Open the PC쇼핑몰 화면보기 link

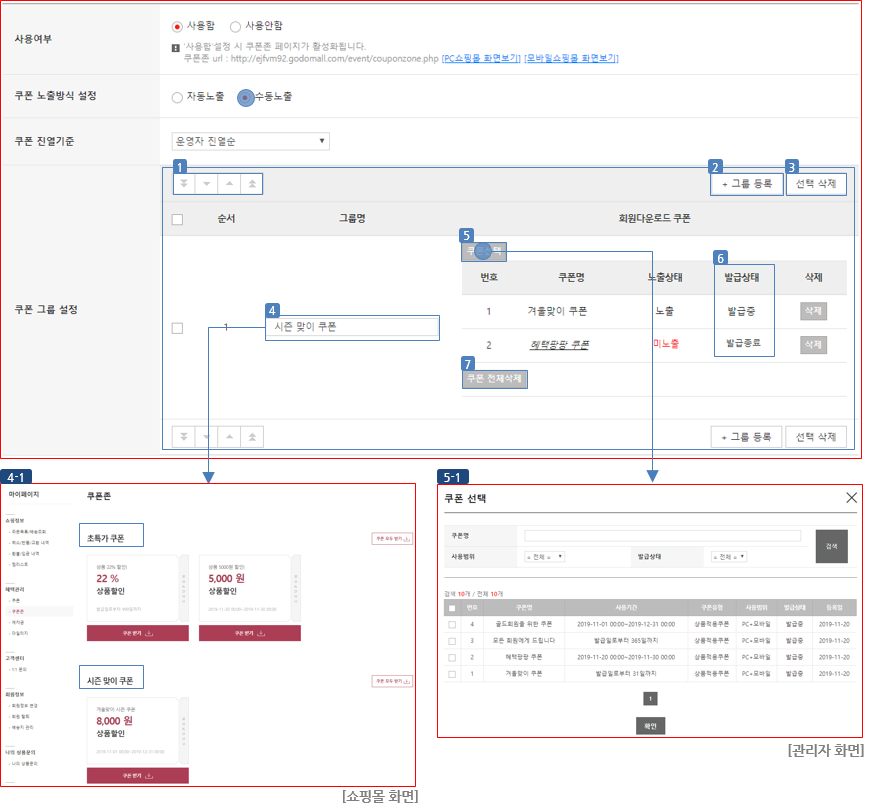481,59
